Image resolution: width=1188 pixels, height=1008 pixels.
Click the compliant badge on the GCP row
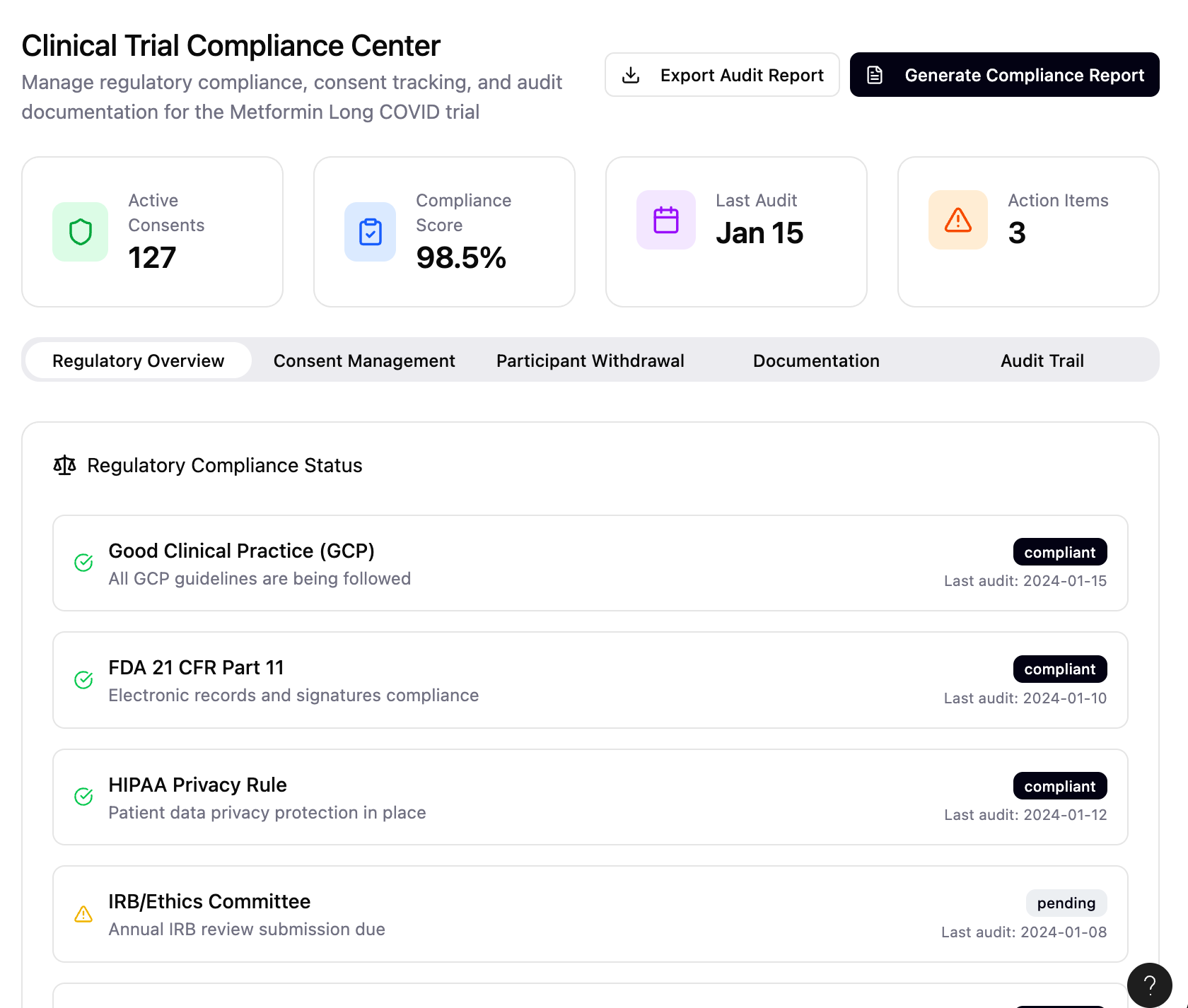point(1060,552)
